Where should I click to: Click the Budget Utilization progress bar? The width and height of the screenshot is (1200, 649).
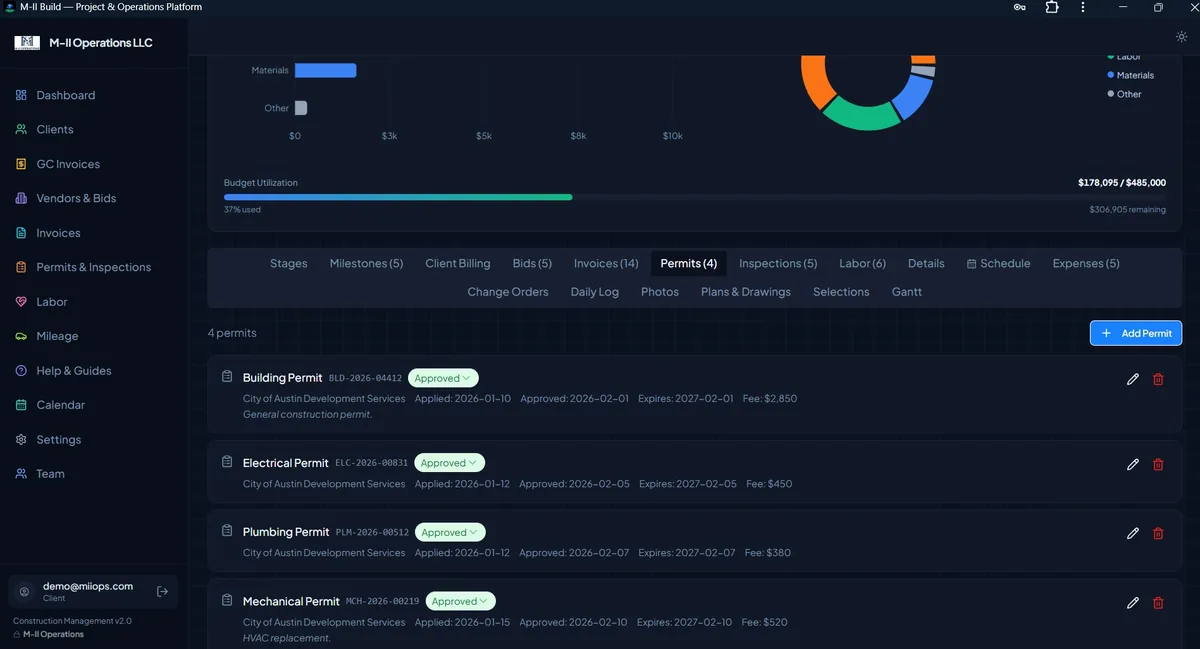[695, 197]
